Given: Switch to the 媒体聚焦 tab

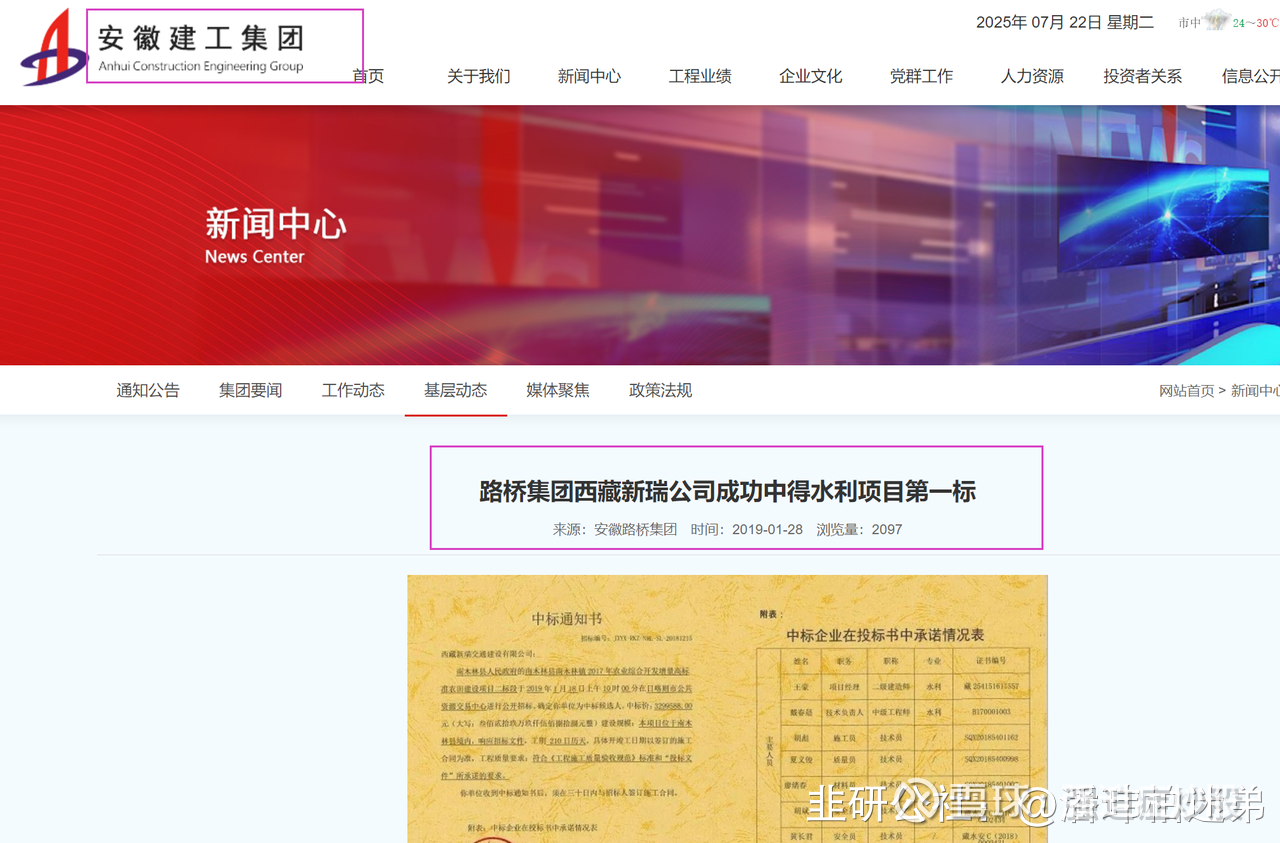Looking at the screenshot, I should (x=558, y=390).
